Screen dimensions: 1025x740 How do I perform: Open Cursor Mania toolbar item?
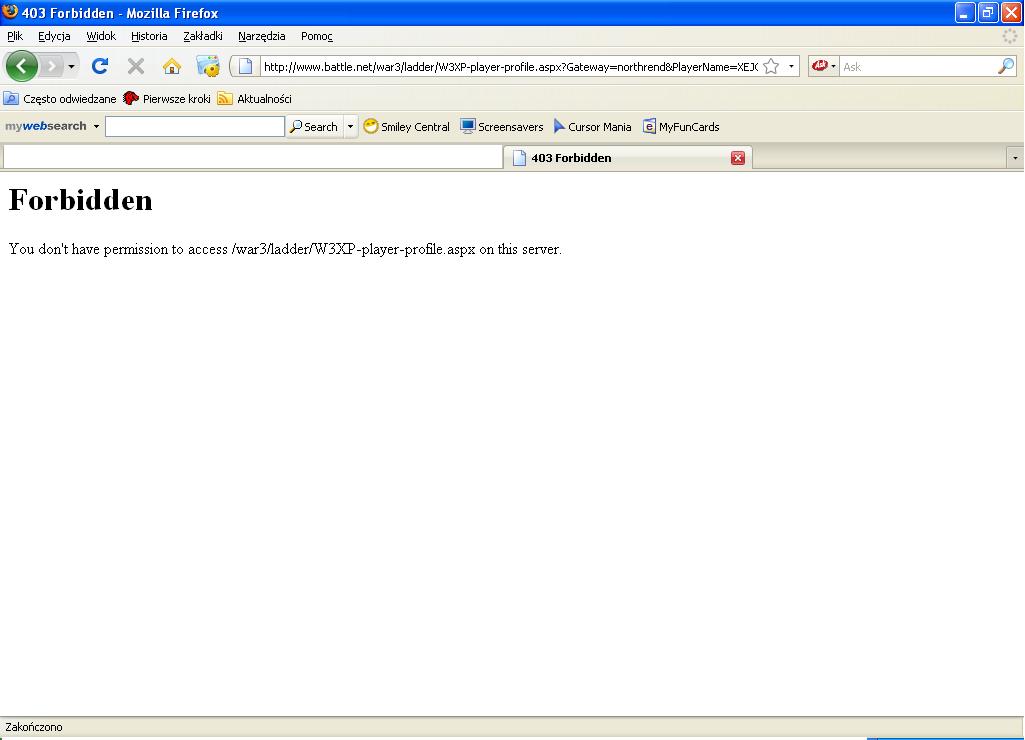coord(592,127)
